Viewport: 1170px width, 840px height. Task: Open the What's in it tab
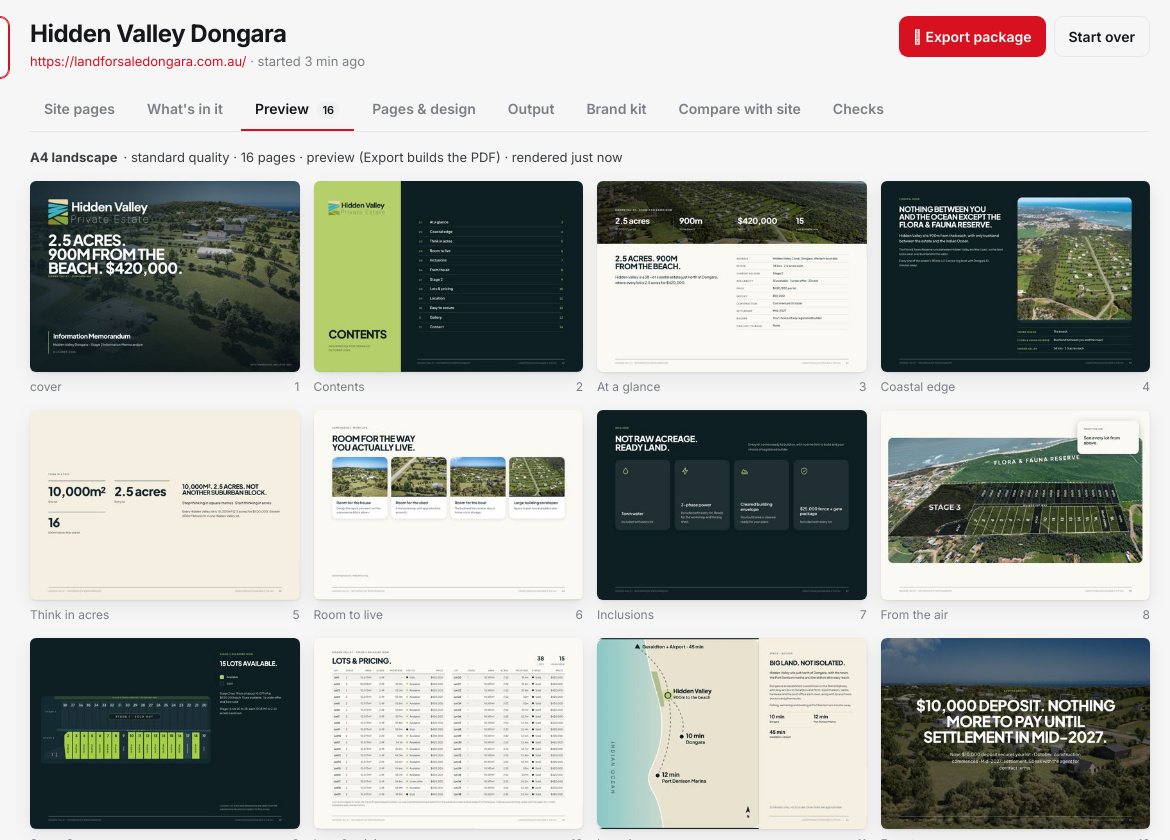[x=185, y=109]
